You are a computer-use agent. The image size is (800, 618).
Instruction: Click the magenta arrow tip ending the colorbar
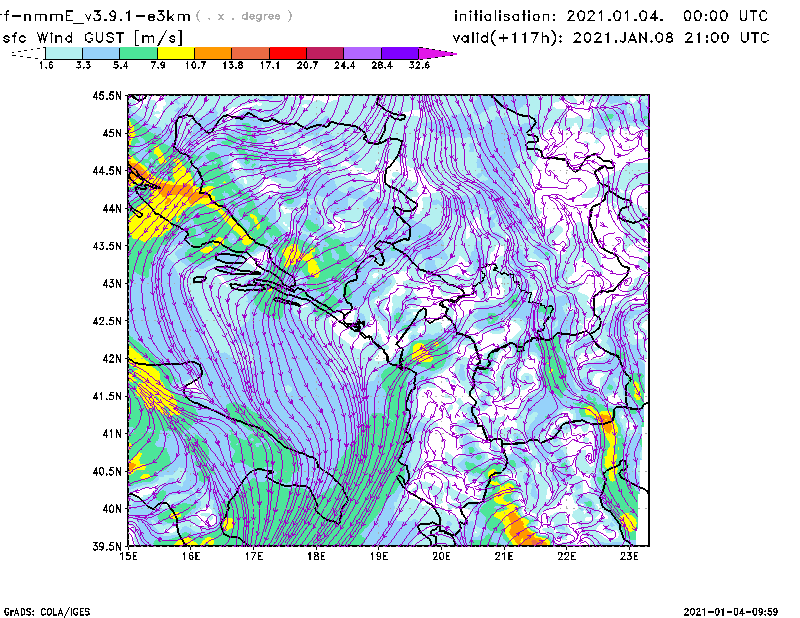(x=438, y=52)
